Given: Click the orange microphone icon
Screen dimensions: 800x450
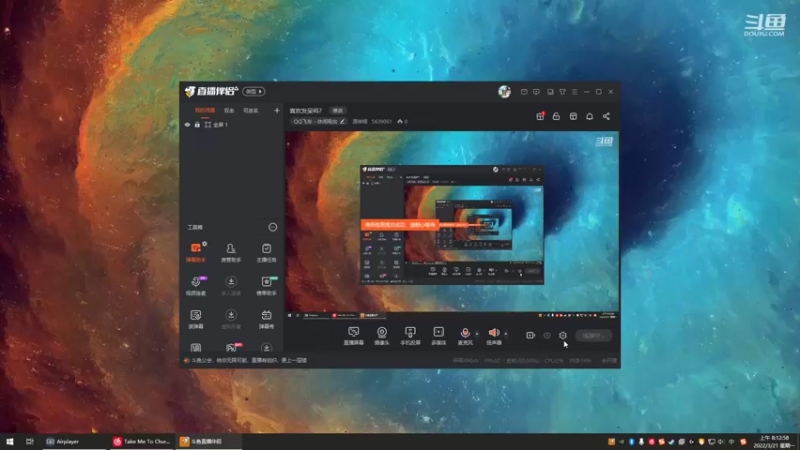Looking at the screenshot, I should pyautogui.click(x=465, y=333).
